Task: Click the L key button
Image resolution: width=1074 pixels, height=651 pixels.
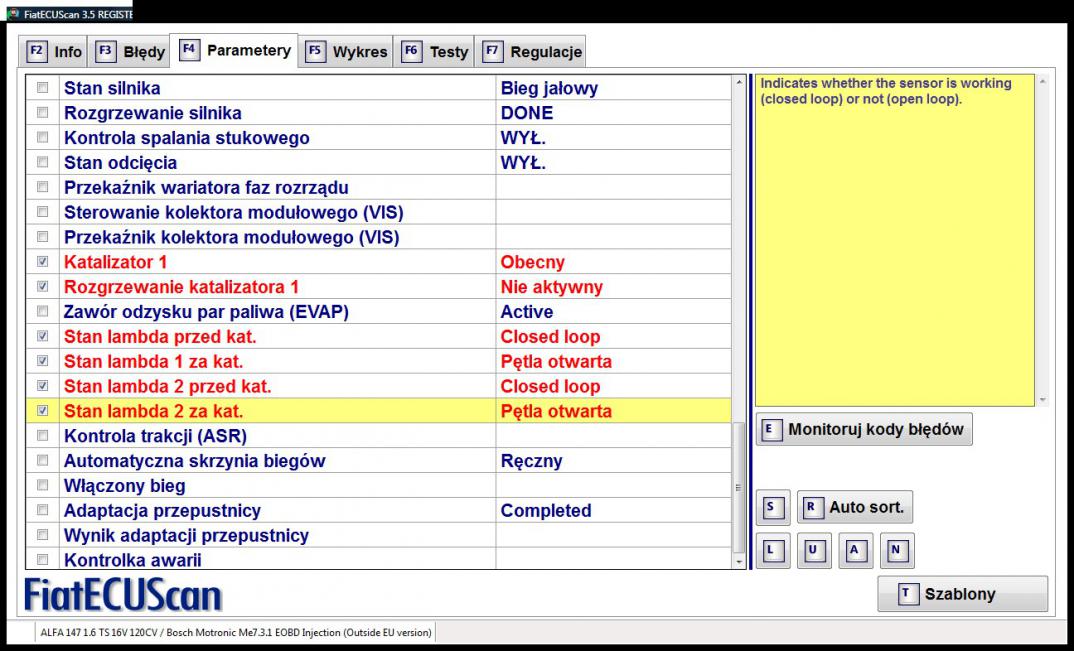Action: pyautogui.click(x=773, y=550)
